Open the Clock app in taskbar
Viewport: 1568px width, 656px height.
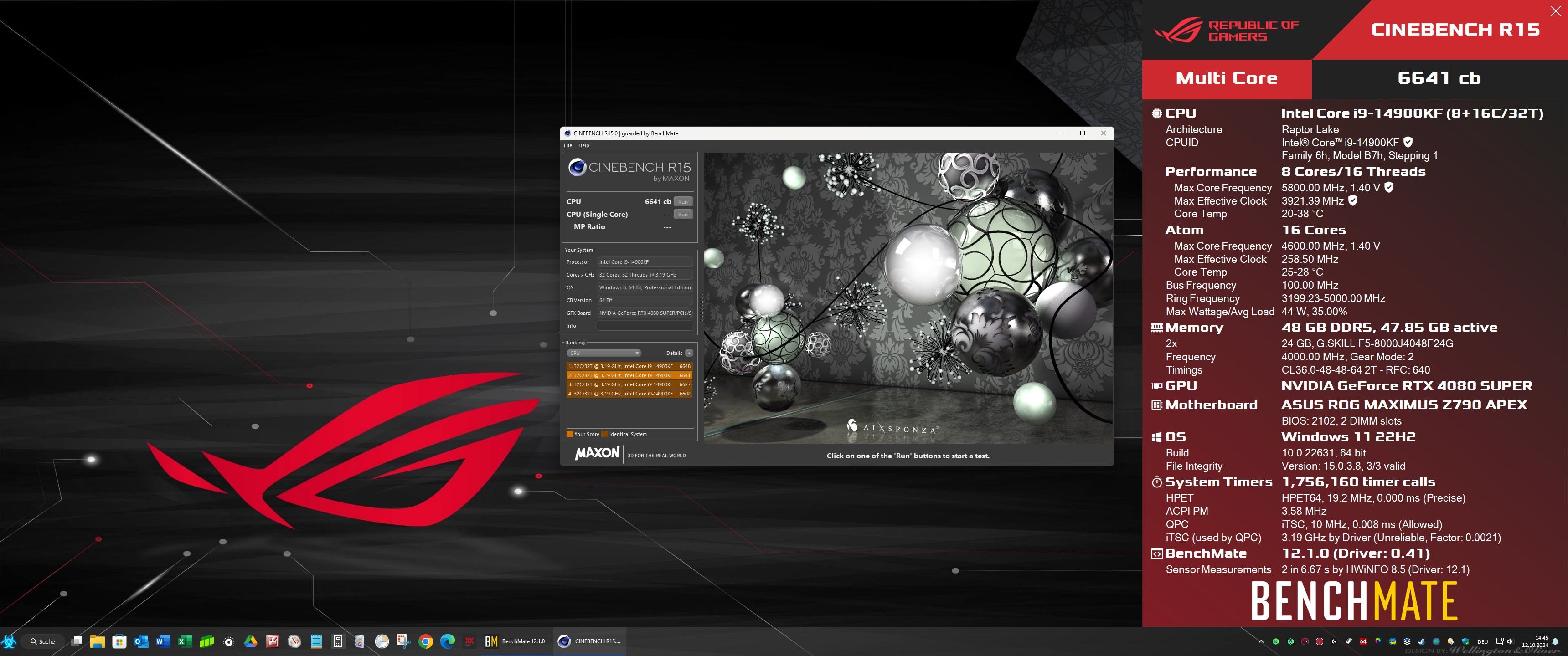point(382,641)
